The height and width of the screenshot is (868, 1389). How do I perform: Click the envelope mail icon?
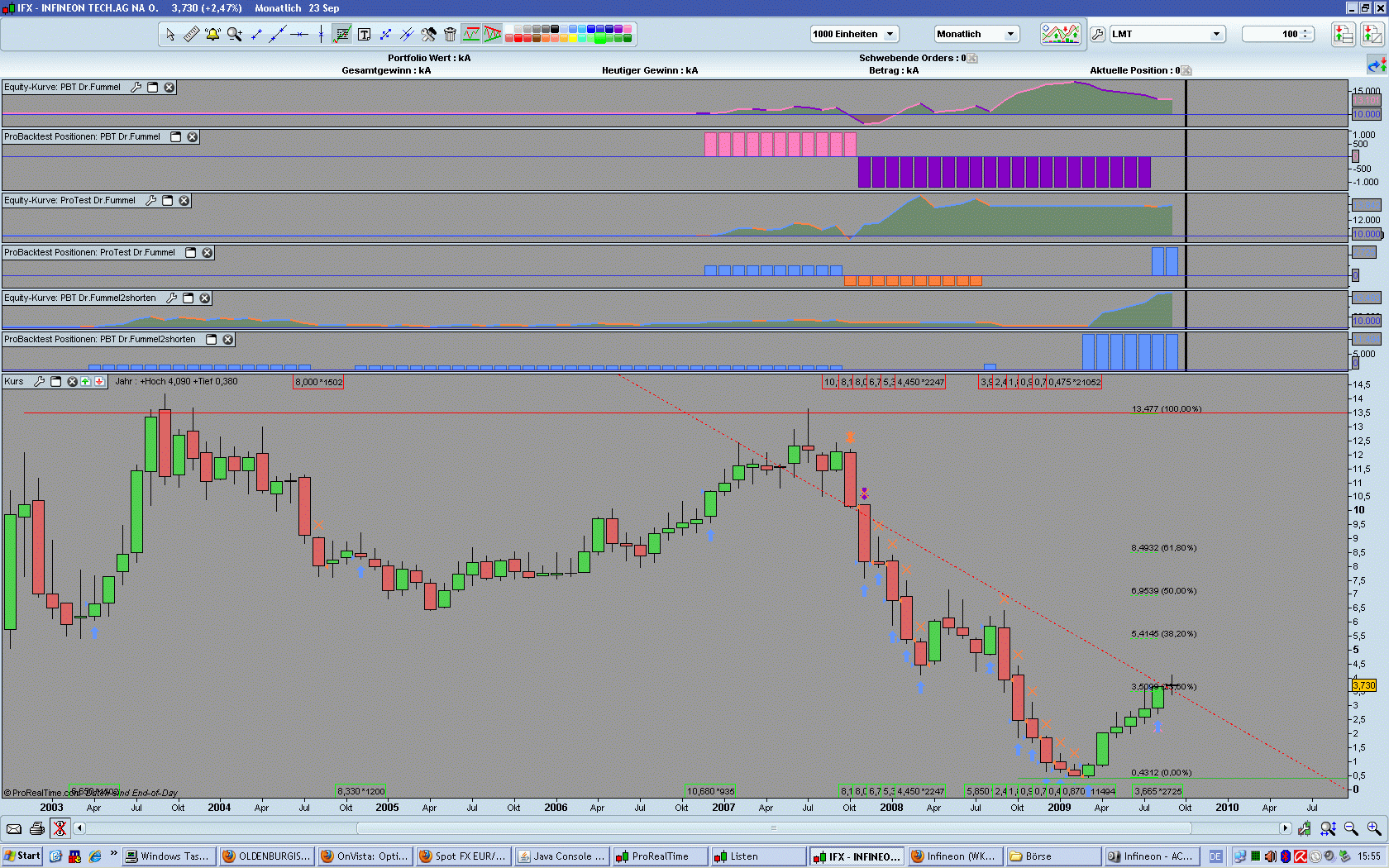(14, 828)
